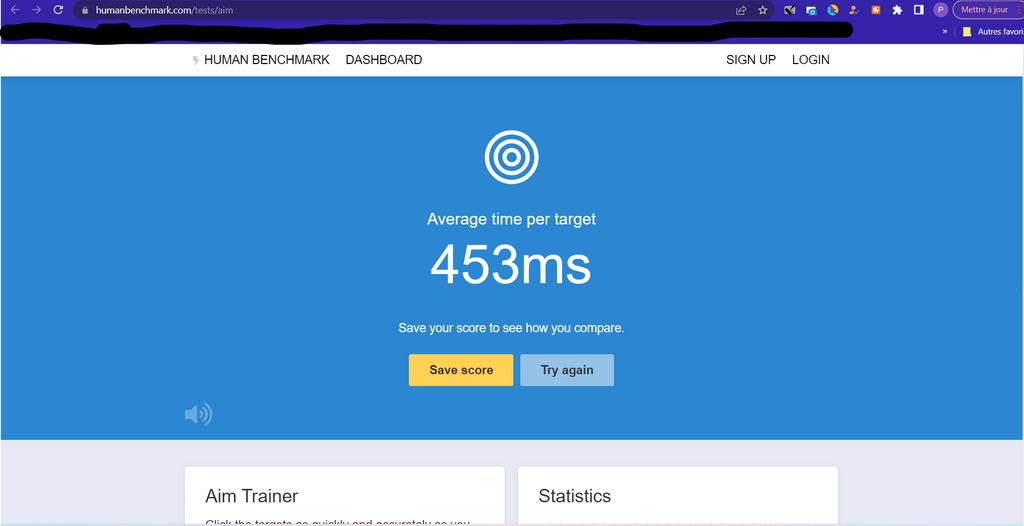
Task: Toggle the sound speaker icon
Action: [x=198, y=414]
